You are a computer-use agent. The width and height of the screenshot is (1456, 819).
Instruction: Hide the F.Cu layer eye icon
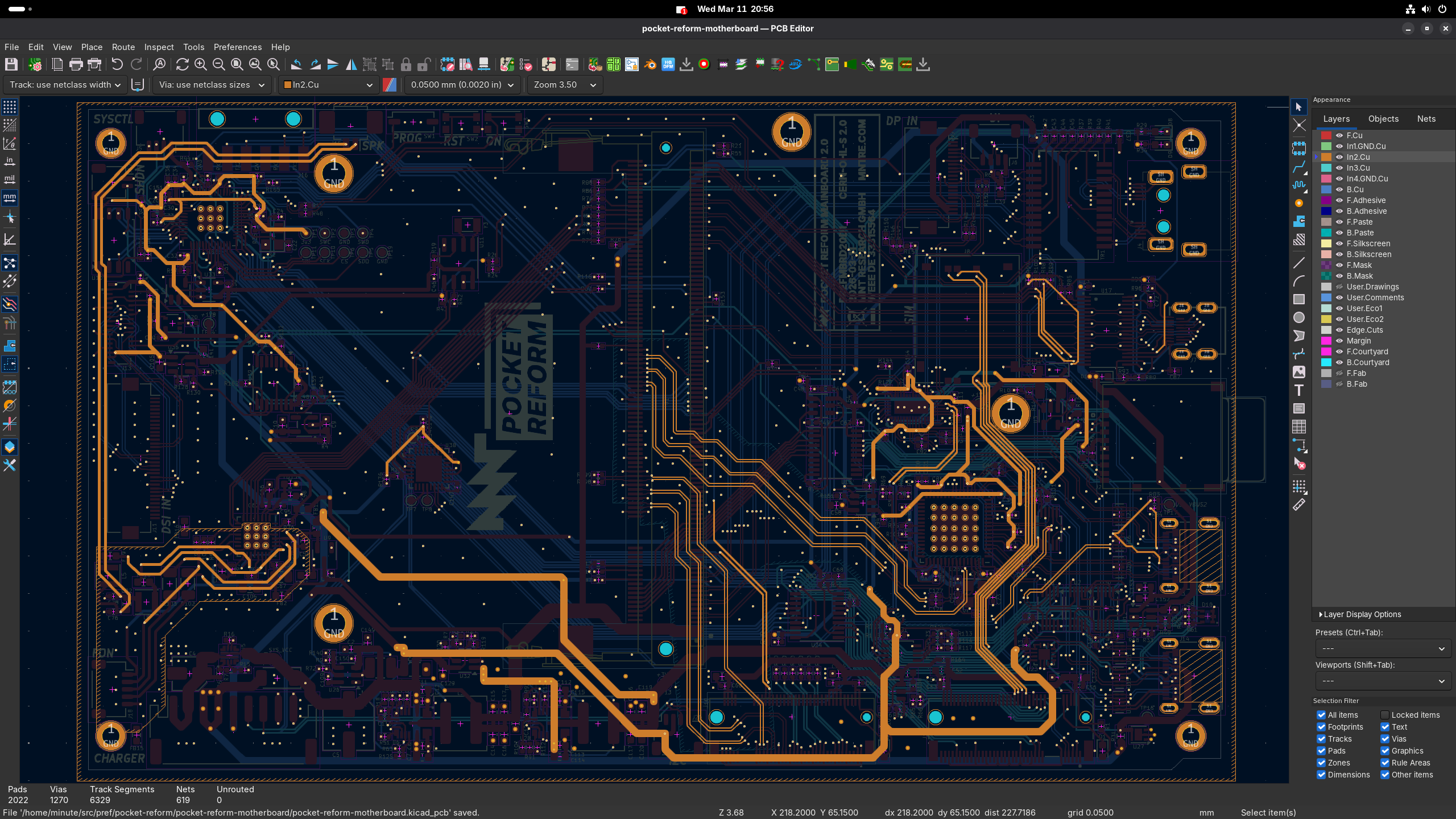1339,135
